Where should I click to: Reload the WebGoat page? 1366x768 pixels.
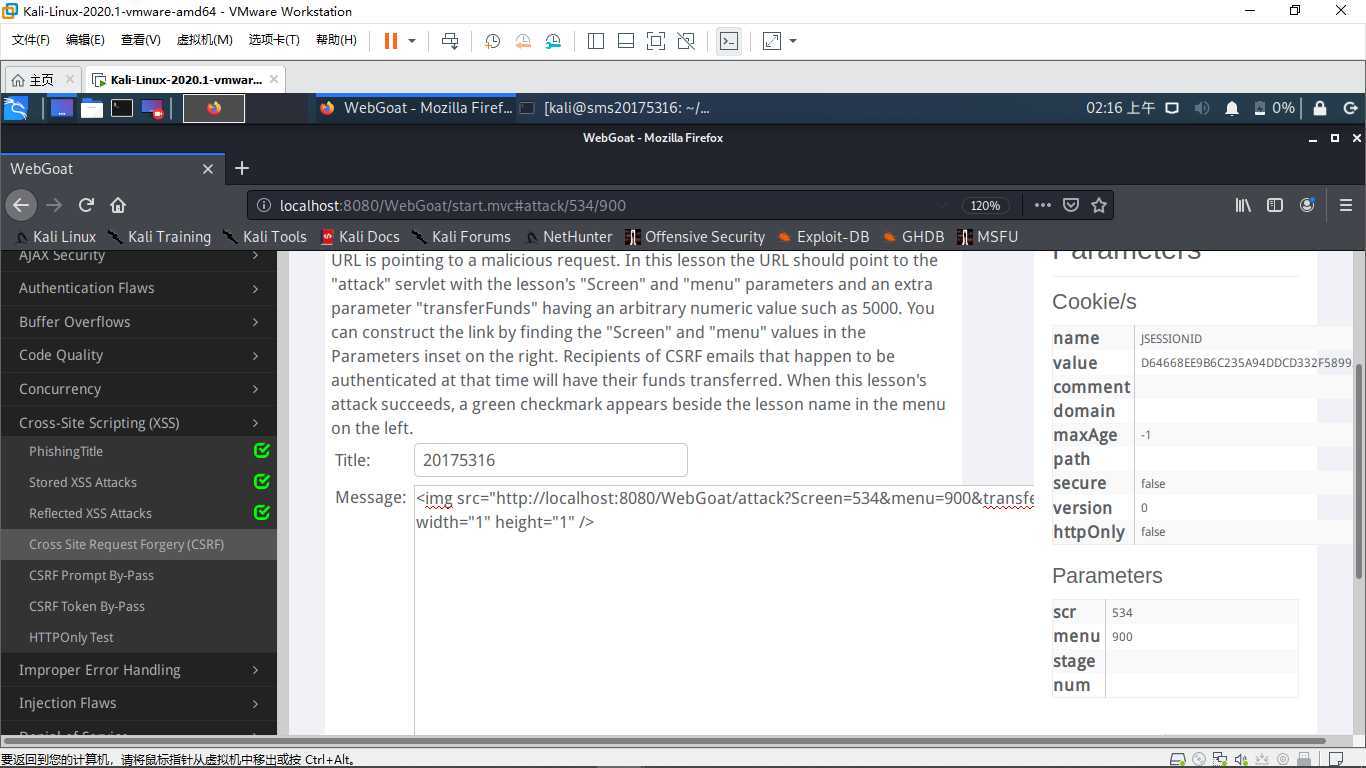click(86, 205)
